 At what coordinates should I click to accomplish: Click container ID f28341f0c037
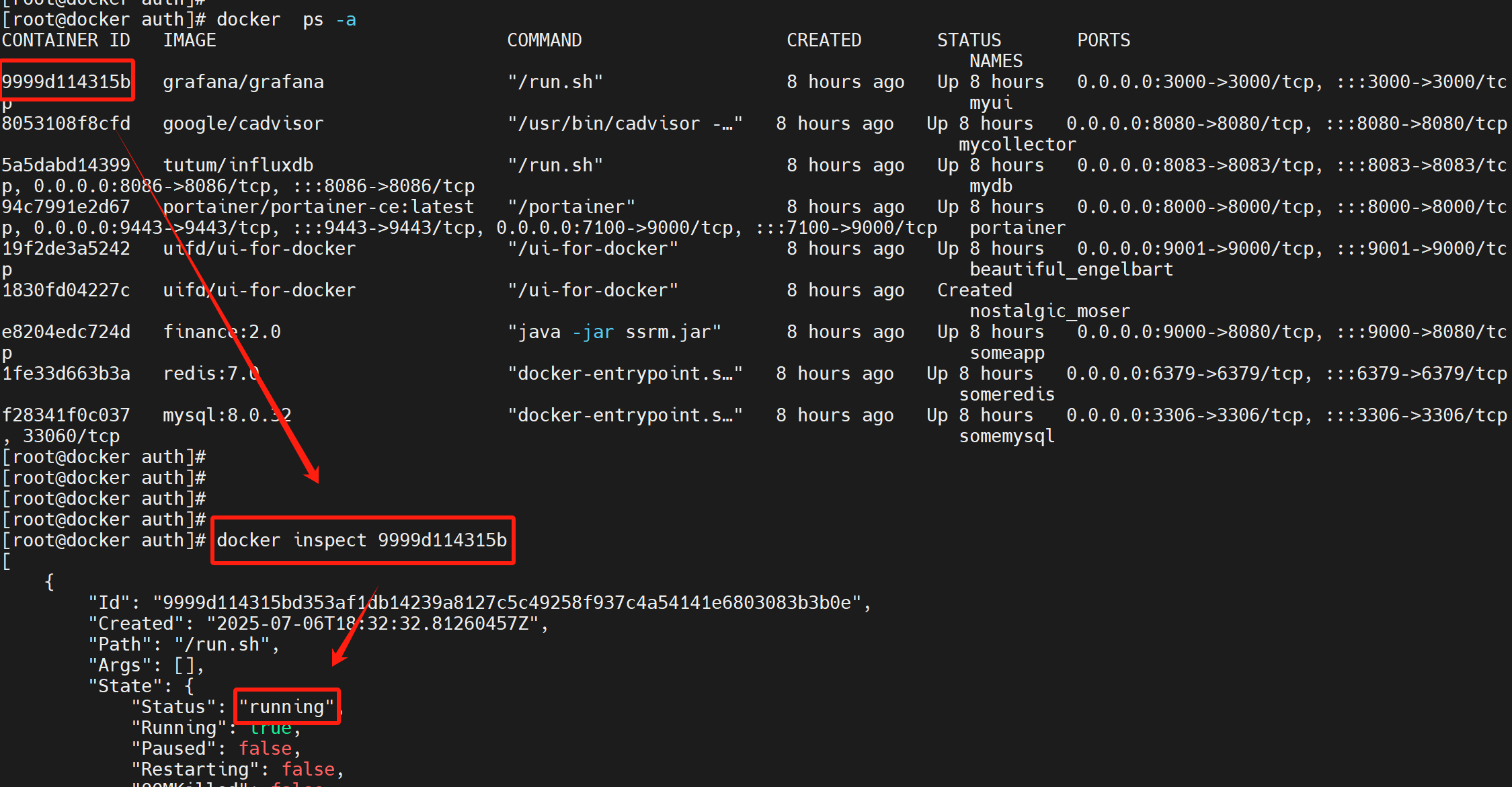pos(66,415)
